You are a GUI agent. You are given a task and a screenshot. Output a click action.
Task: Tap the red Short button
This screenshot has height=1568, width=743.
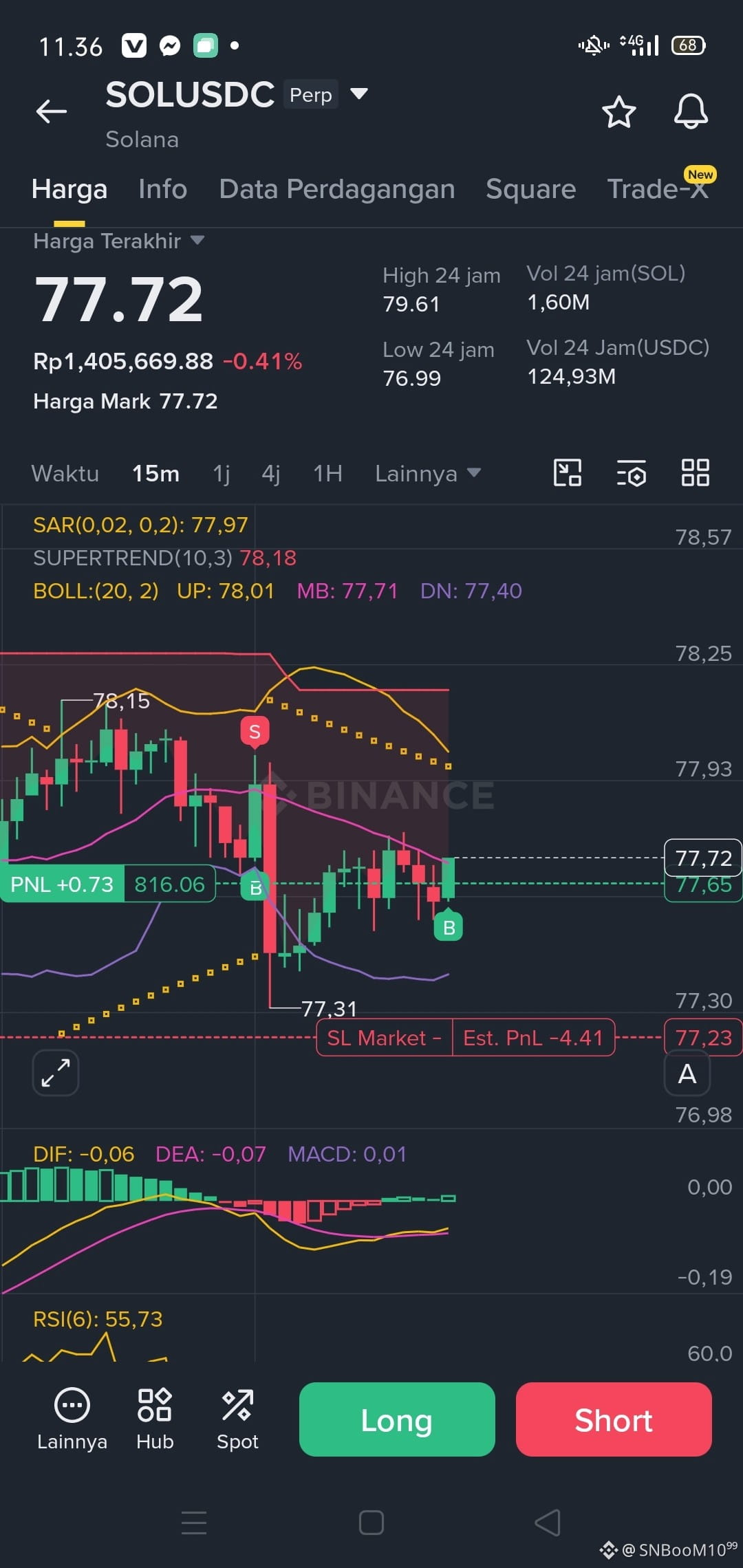pyautogui.click(x=614, y=1419)
